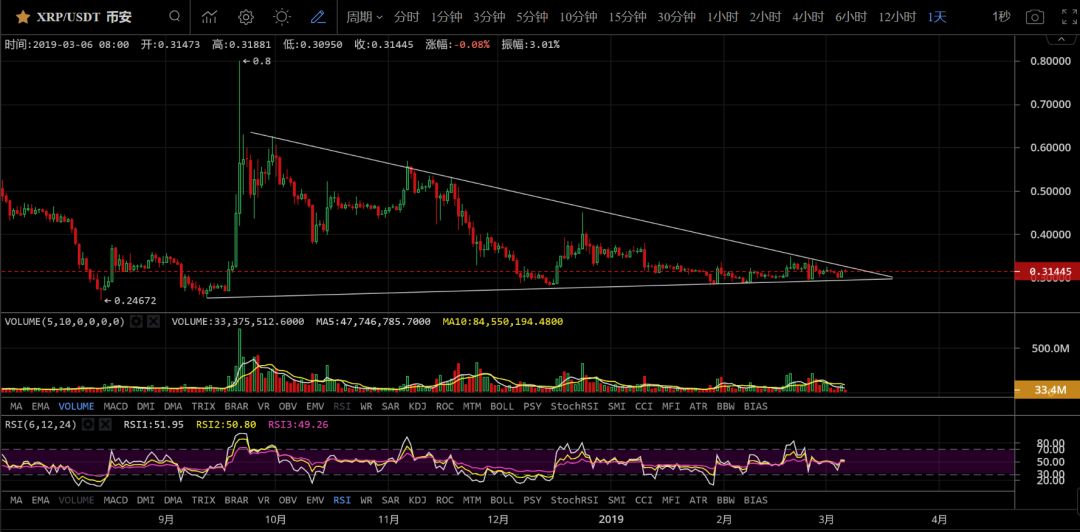Screen dimensions: 1080x532
Task: Choose MFI in the volume panel indicator row
Action: [671, 407]
